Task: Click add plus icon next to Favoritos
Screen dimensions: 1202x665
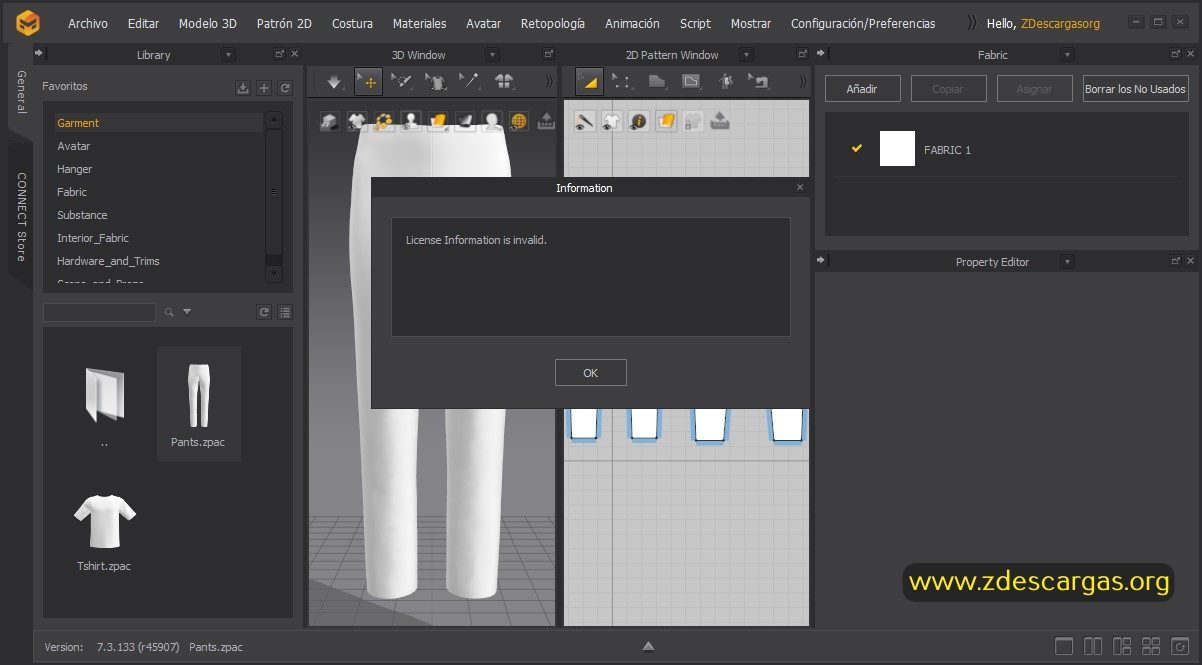Action: (x=264, y=88)
